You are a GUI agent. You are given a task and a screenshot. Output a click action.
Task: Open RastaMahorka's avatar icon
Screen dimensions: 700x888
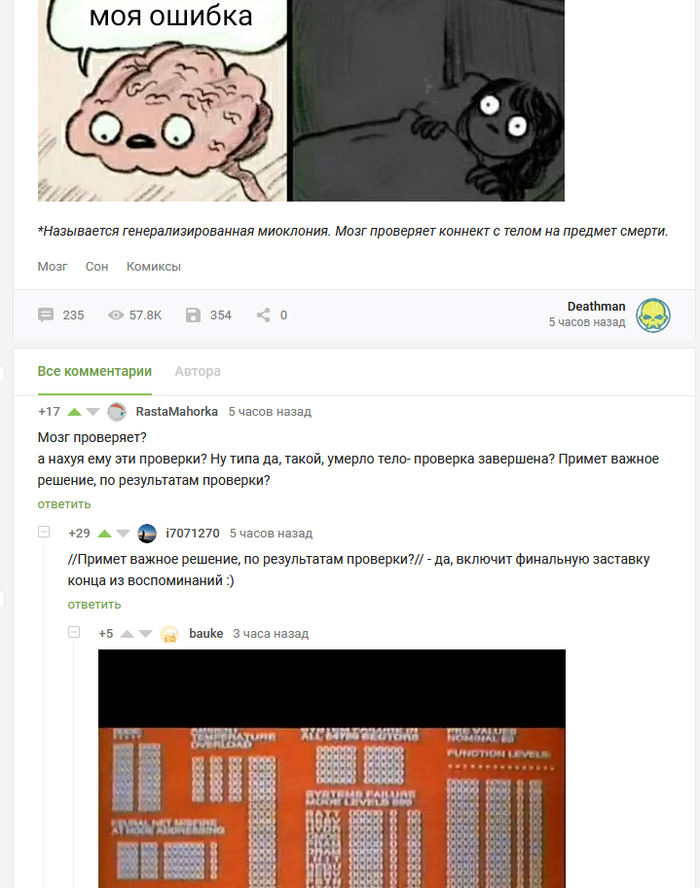pos(117,412)
